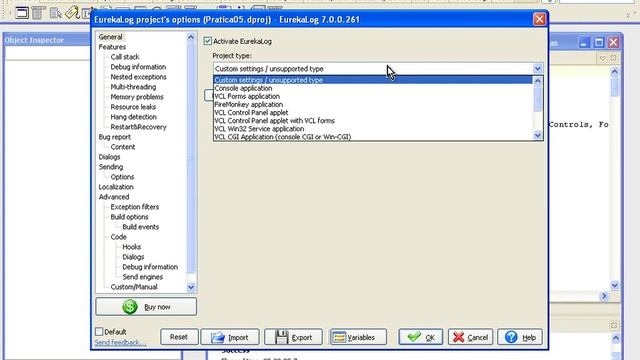640x360 pixels.
Task: Select Hang detection tree item
Action: pos(133,117)
